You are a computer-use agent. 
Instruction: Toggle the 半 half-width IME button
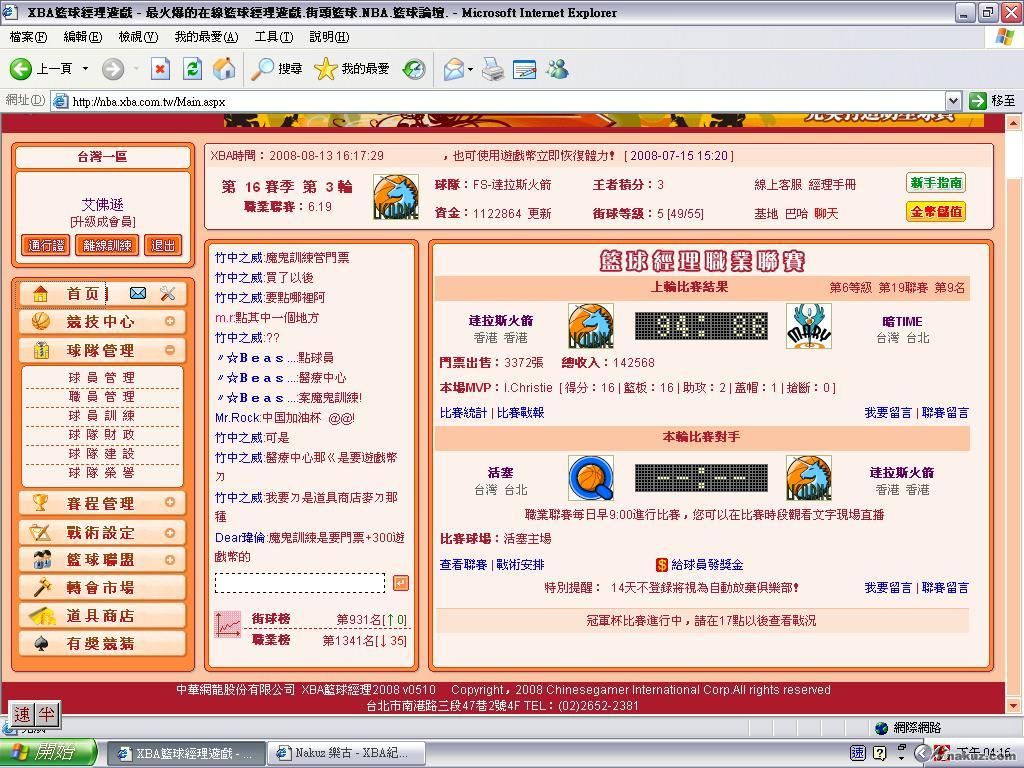pos(46,714)
